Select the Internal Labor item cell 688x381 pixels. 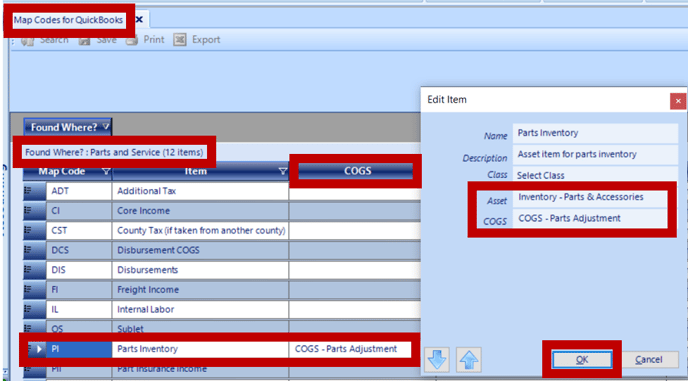click(x=201, y=309)
